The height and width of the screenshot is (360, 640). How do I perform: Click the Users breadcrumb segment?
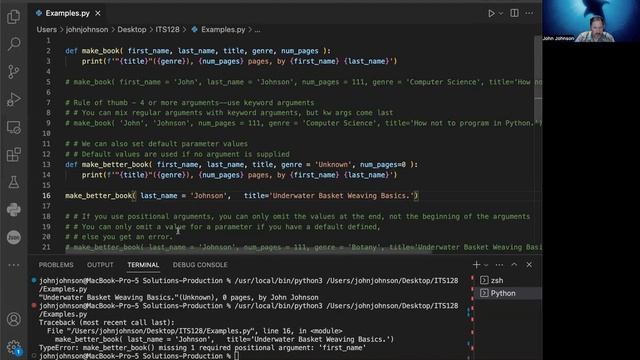pos(47,29)
